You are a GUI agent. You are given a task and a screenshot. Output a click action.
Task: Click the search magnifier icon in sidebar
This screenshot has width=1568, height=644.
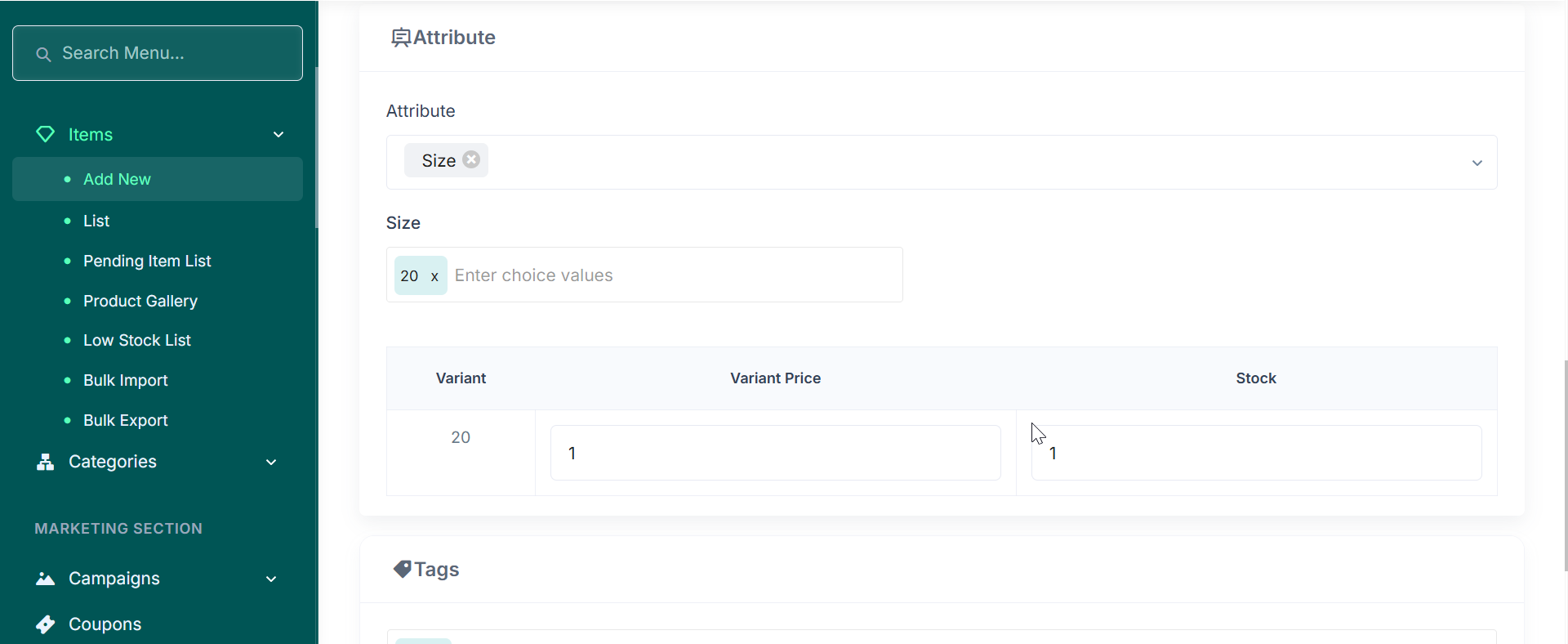point(44,54)
